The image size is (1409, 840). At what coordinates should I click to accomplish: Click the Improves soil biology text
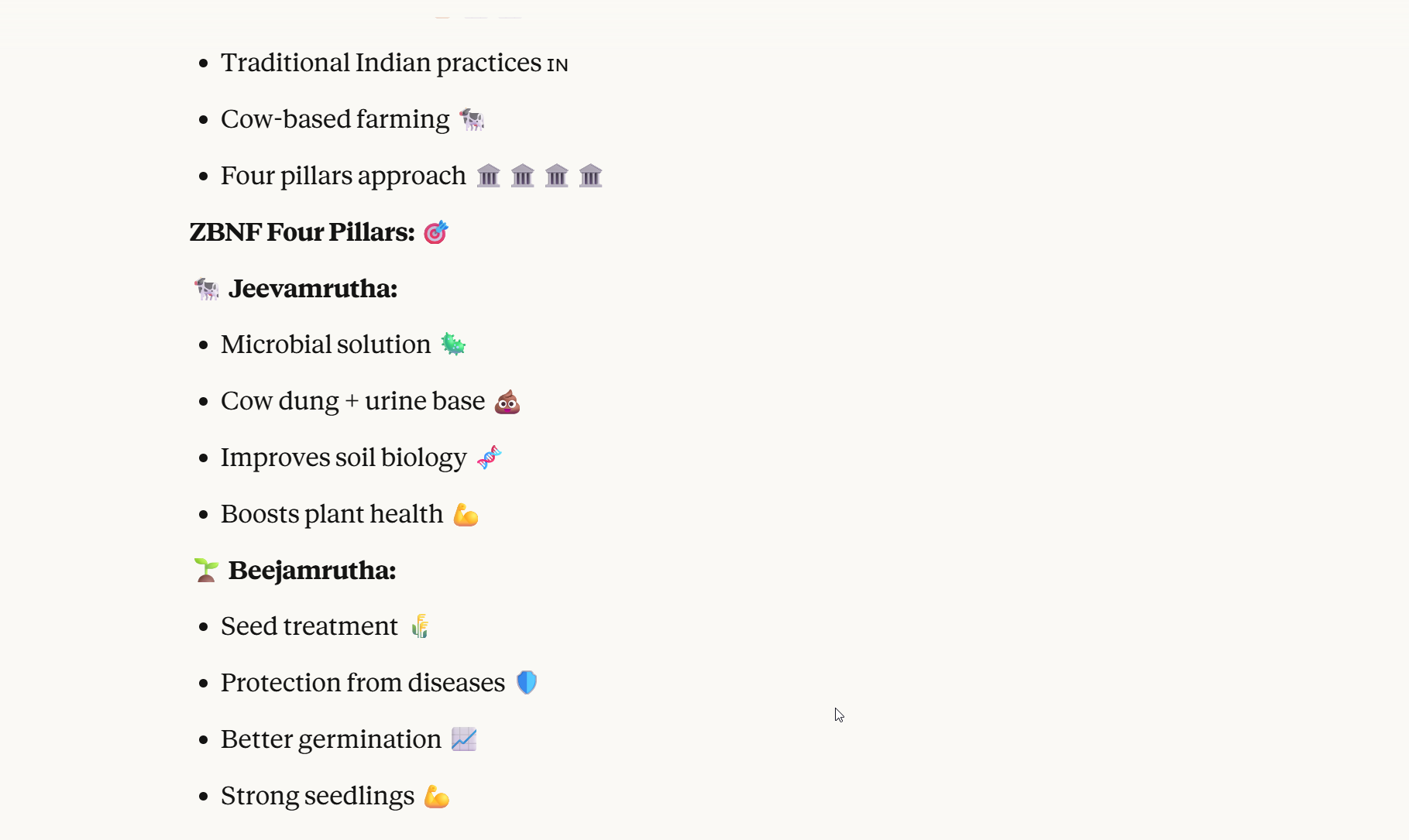pyautogui.click(x=344, y=458)
